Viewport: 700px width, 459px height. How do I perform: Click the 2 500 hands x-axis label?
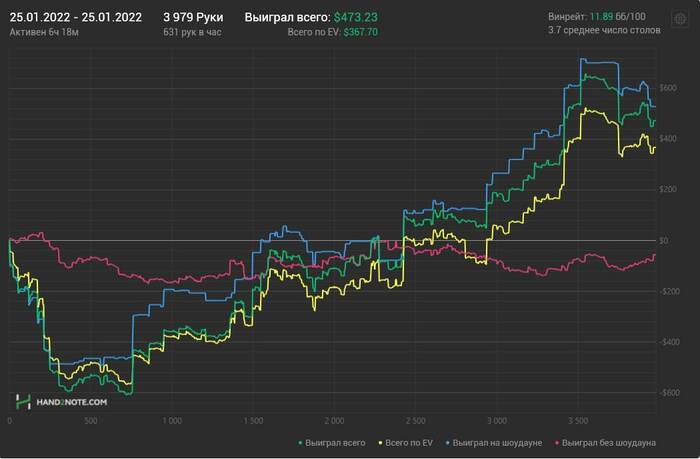pos(416,421)
